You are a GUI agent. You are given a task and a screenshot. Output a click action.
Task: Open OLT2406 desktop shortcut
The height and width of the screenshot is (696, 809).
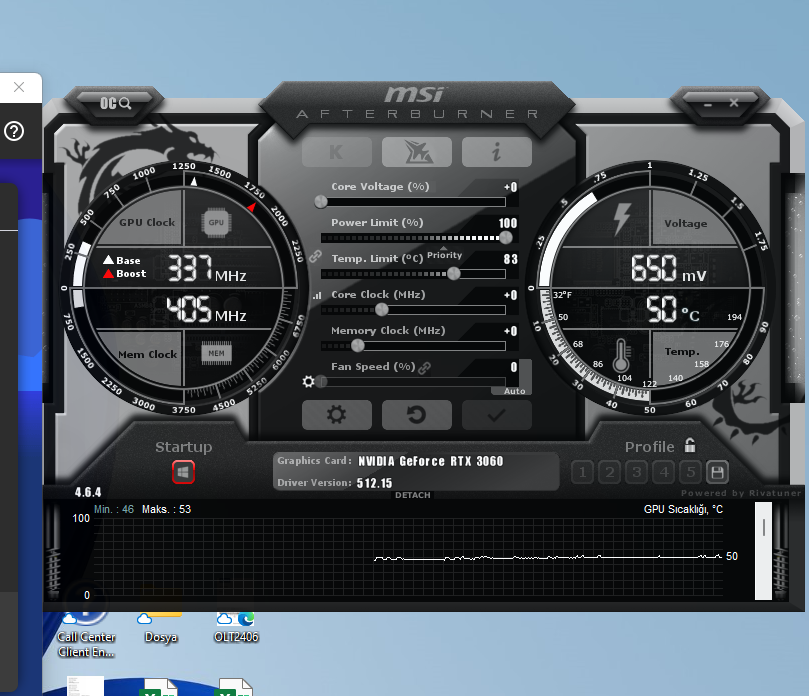click(236, 628)
